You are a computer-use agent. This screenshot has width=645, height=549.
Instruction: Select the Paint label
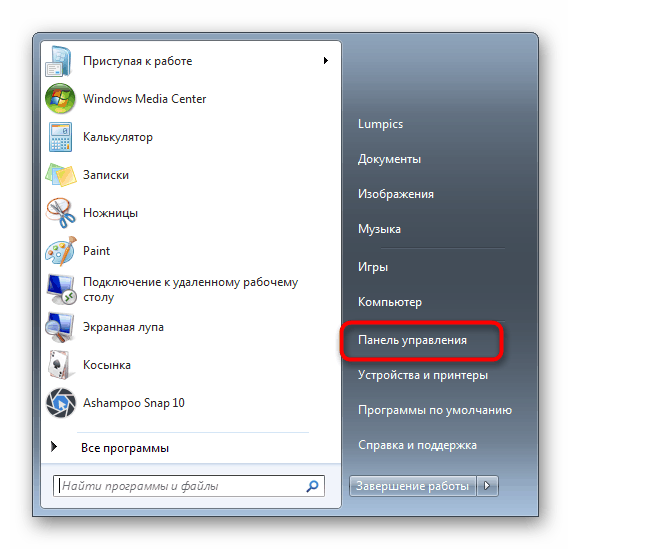click(x=96, y=251)
